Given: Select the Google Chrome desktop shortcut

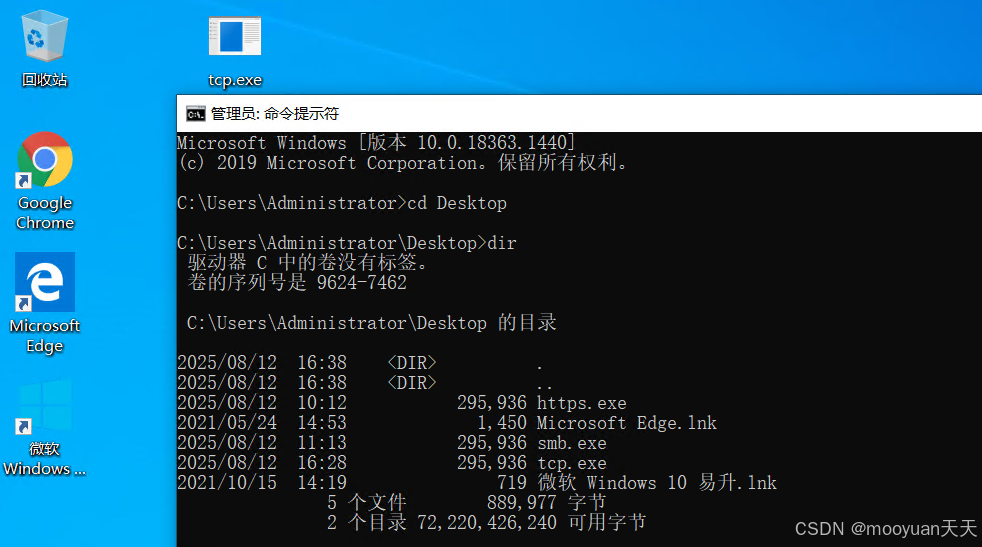Looking at the screenshot, I should click(45, 182).
